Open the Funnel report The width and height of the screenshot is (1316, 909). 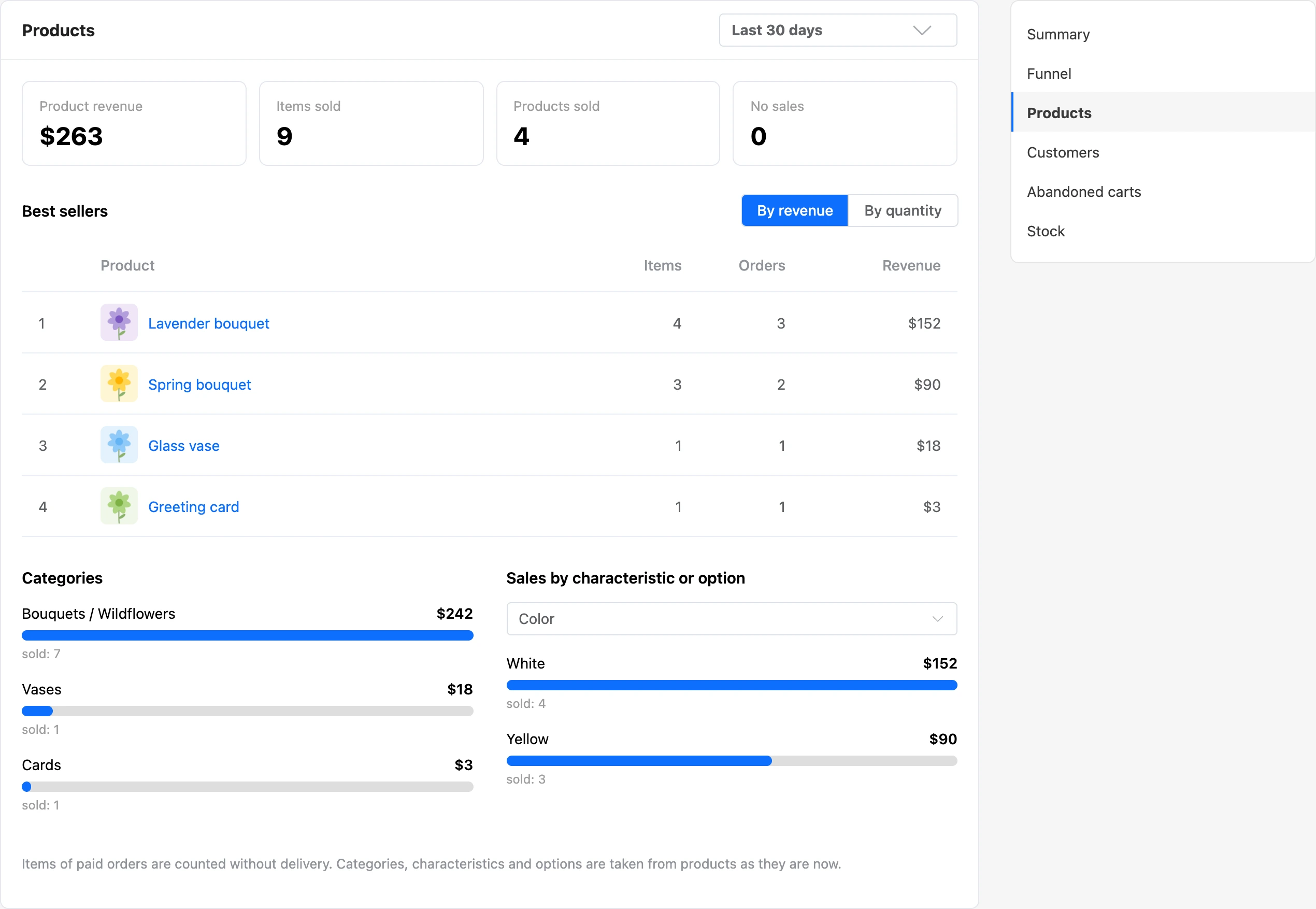pos(1163,74)
